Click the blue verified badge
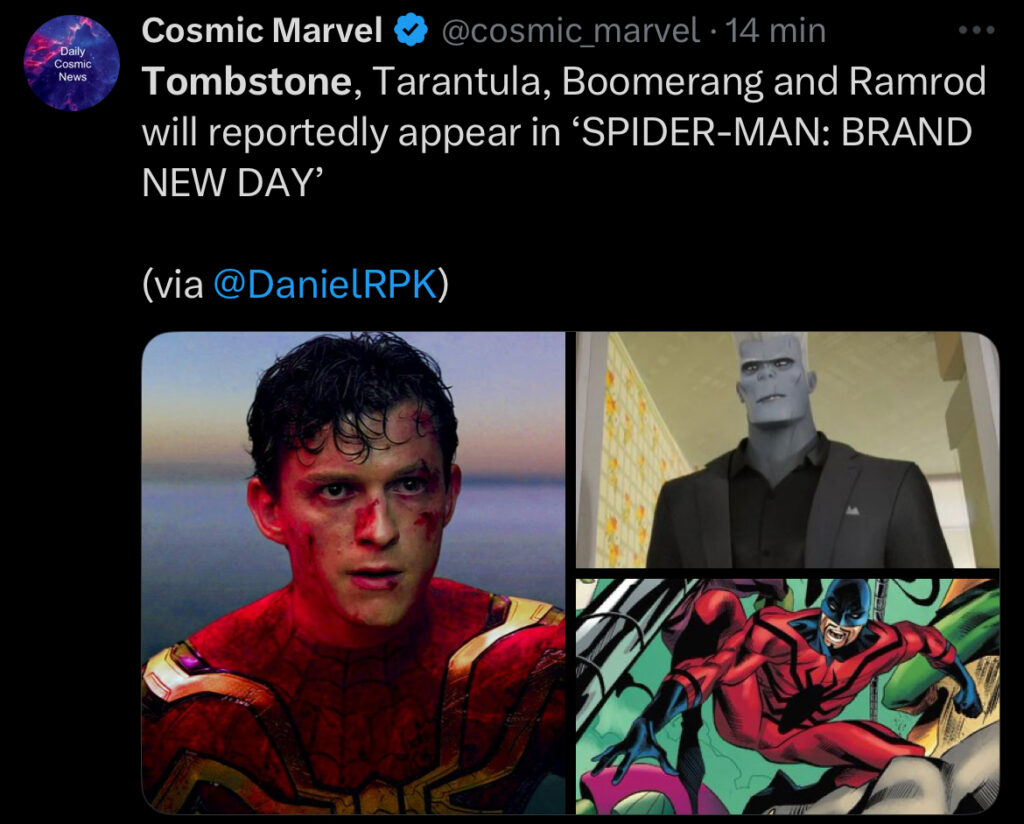This screenshot has height=824, width=1024. click(x=411, y=31)
